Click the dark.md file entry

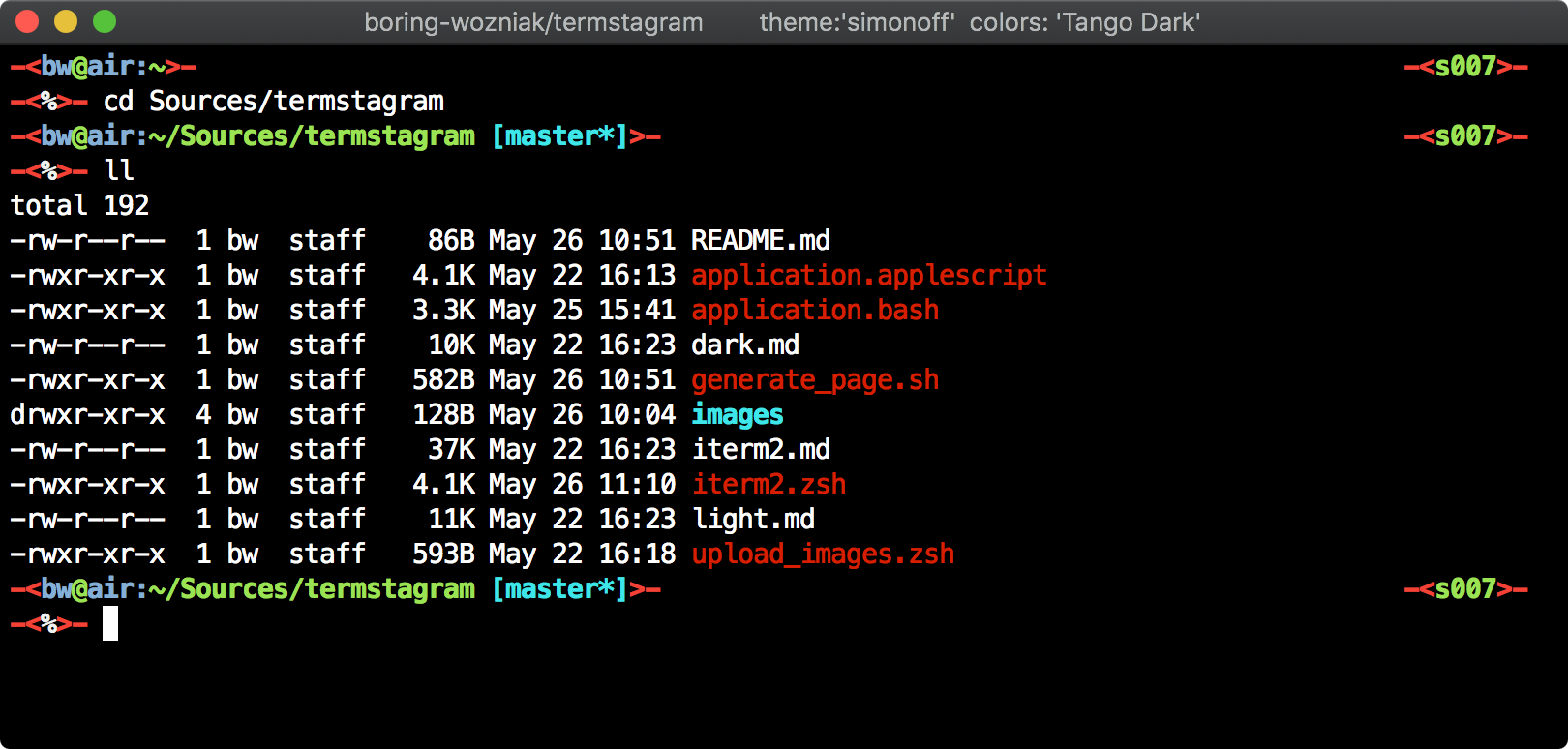click(x=745, y=345)
